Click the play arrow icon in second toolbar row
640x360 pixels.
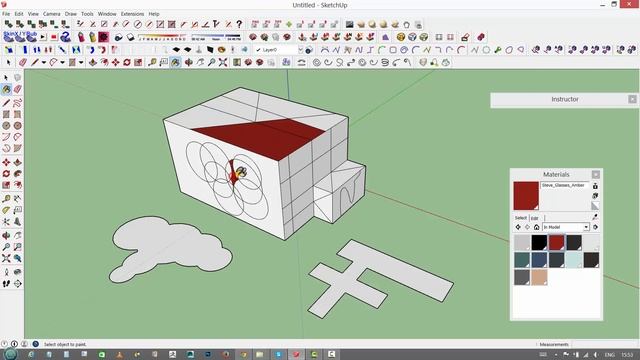point(43,37)
